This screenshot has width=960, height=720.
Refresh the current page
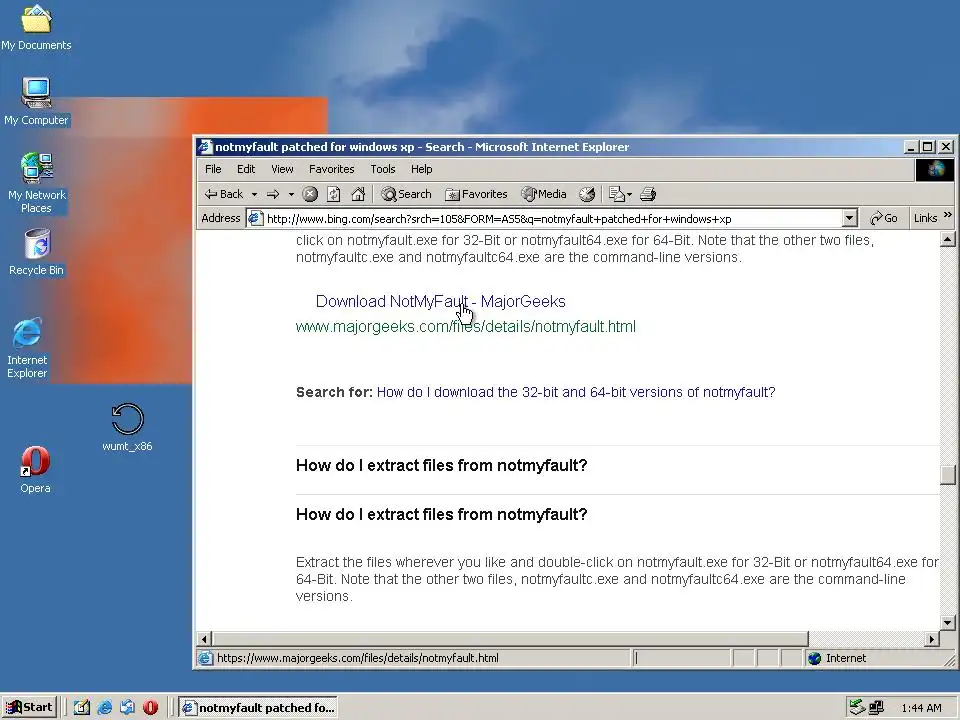(x=334, y=194)
